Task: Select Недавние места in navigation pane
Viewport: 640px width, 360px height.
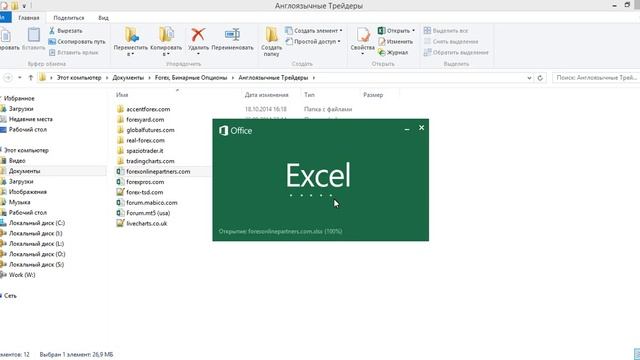Action: point(31,119)
